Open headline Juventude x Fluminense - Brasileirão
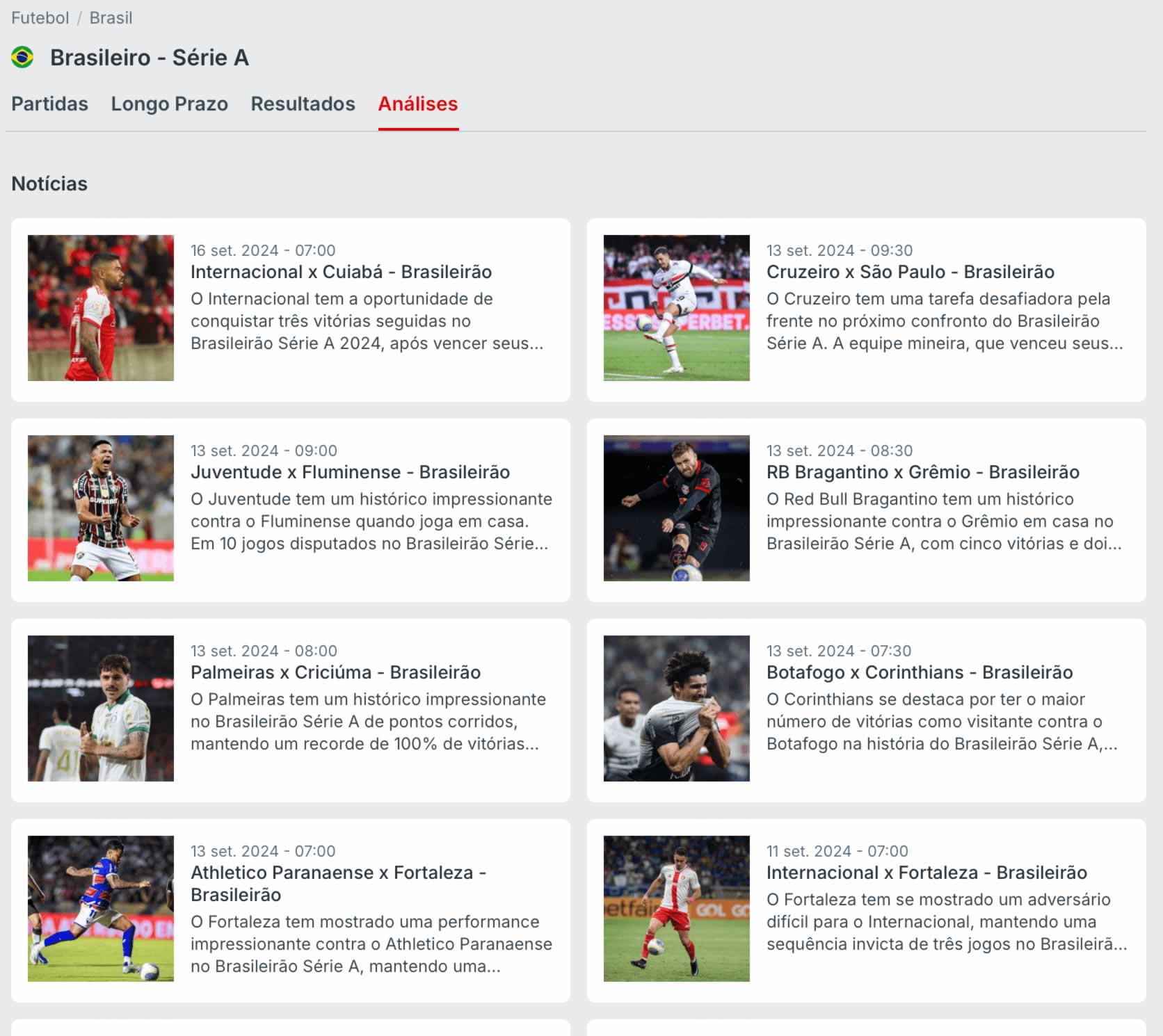This screenshot has width=1163, height=1036. click(x=350, y=472)
